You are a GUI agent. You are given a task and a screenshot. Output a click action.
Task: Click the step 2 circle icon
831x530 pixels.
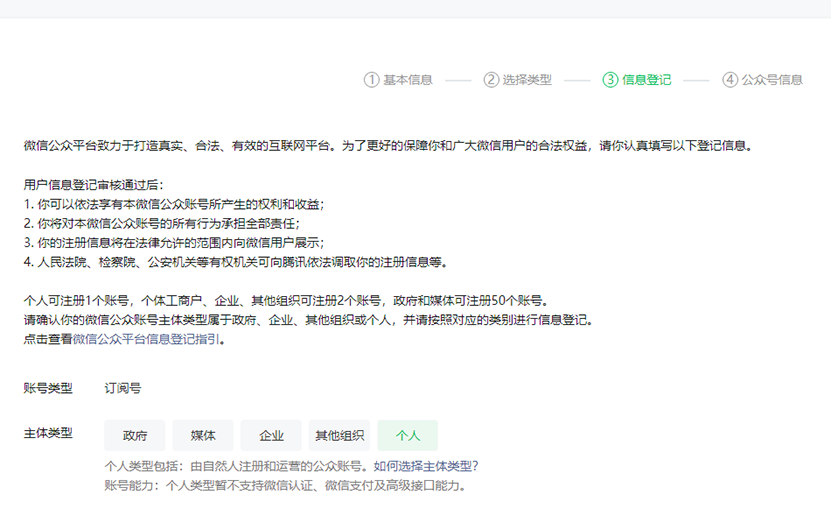(x=491, y=80)
